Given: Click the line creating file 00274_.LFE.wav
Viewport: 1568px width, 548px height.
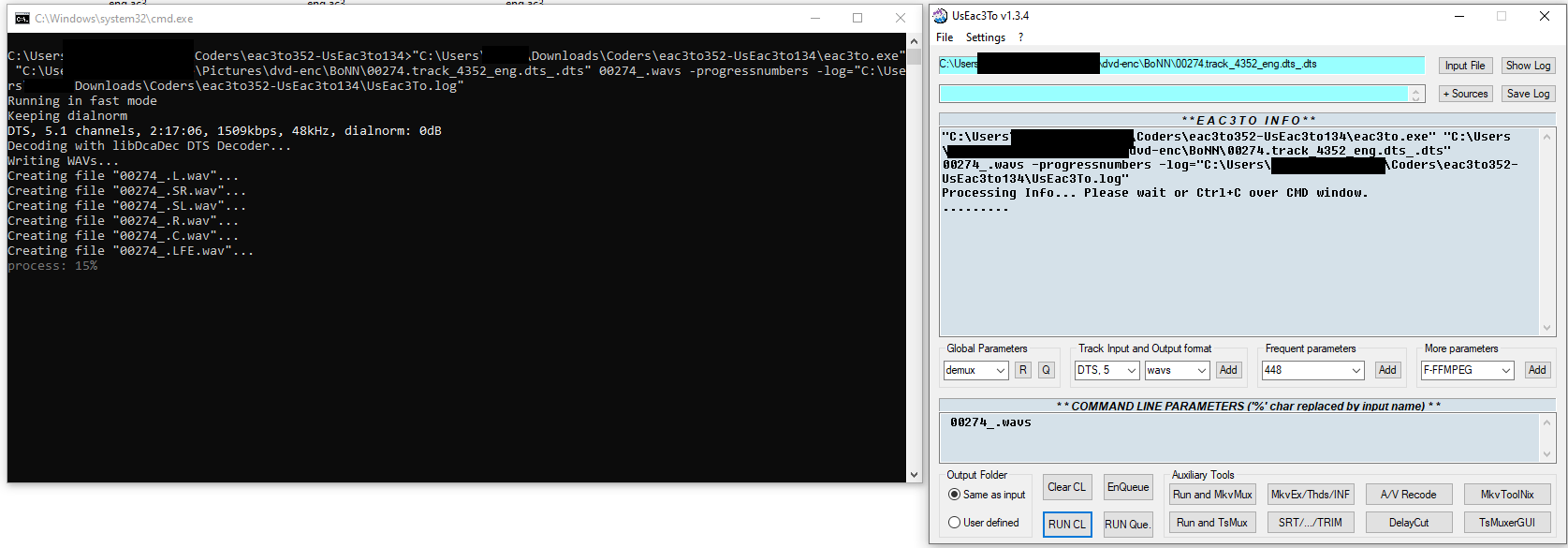Looking at the screenshot, I should 131,251.
